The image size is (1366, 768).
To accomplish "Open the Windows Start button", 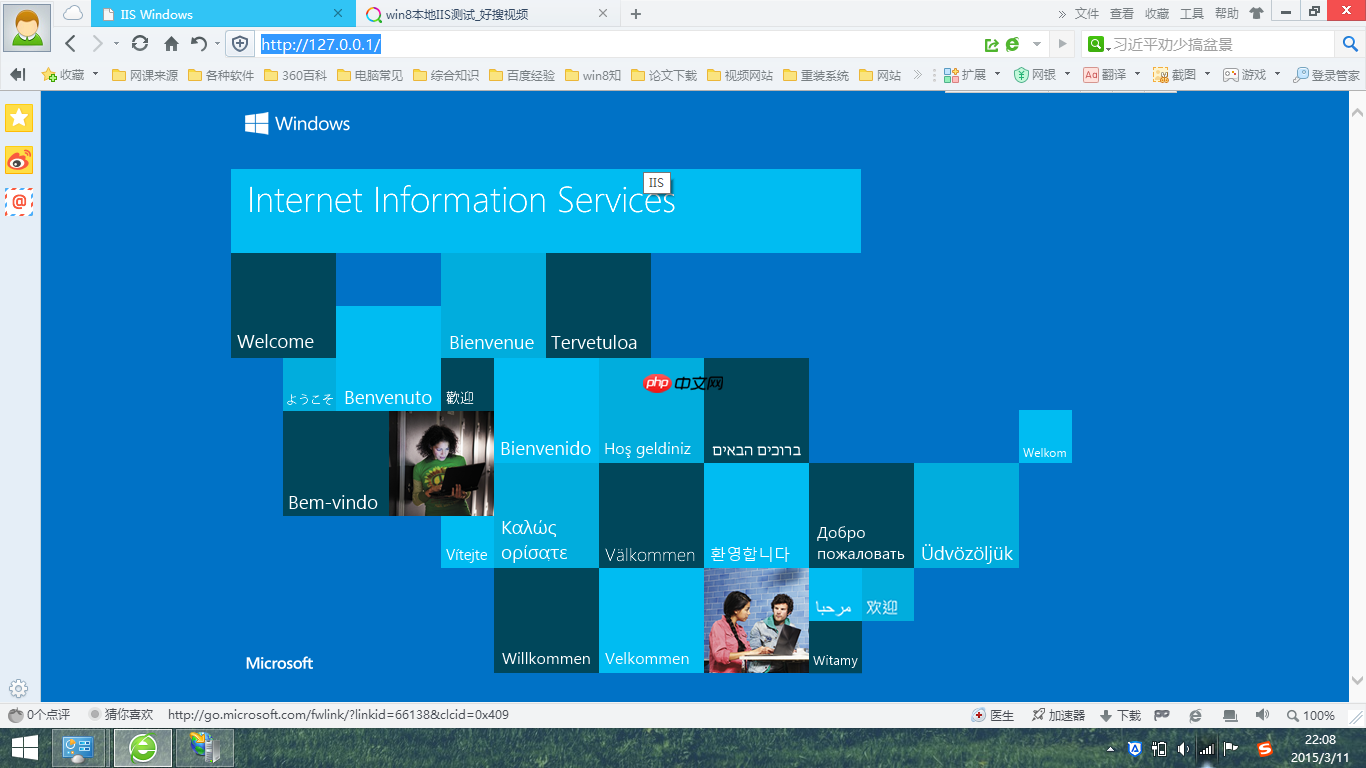I will [25, 747].
